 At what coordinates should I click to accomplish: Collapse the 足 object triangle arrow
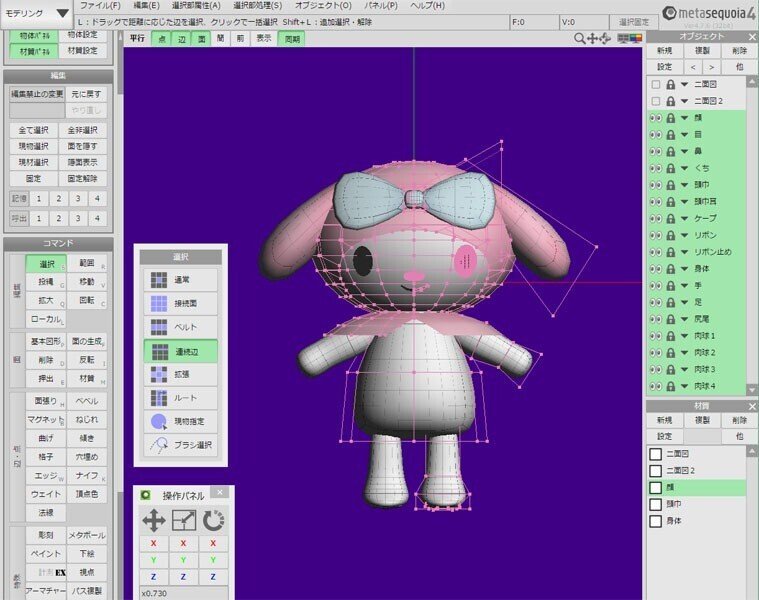[x=684, y=302]
